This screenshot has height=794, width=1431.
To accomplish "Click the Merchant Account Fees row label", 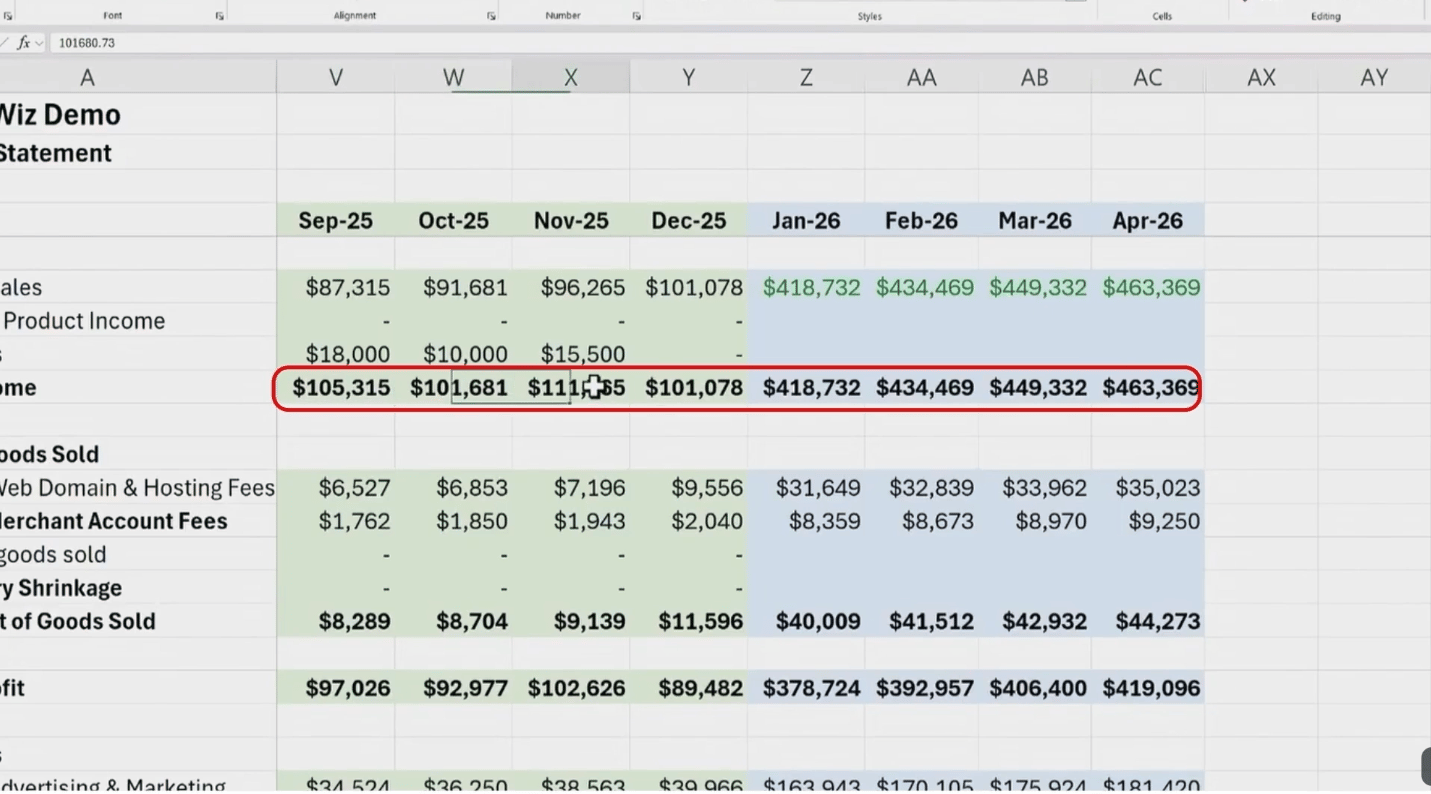I will (113, 521).
